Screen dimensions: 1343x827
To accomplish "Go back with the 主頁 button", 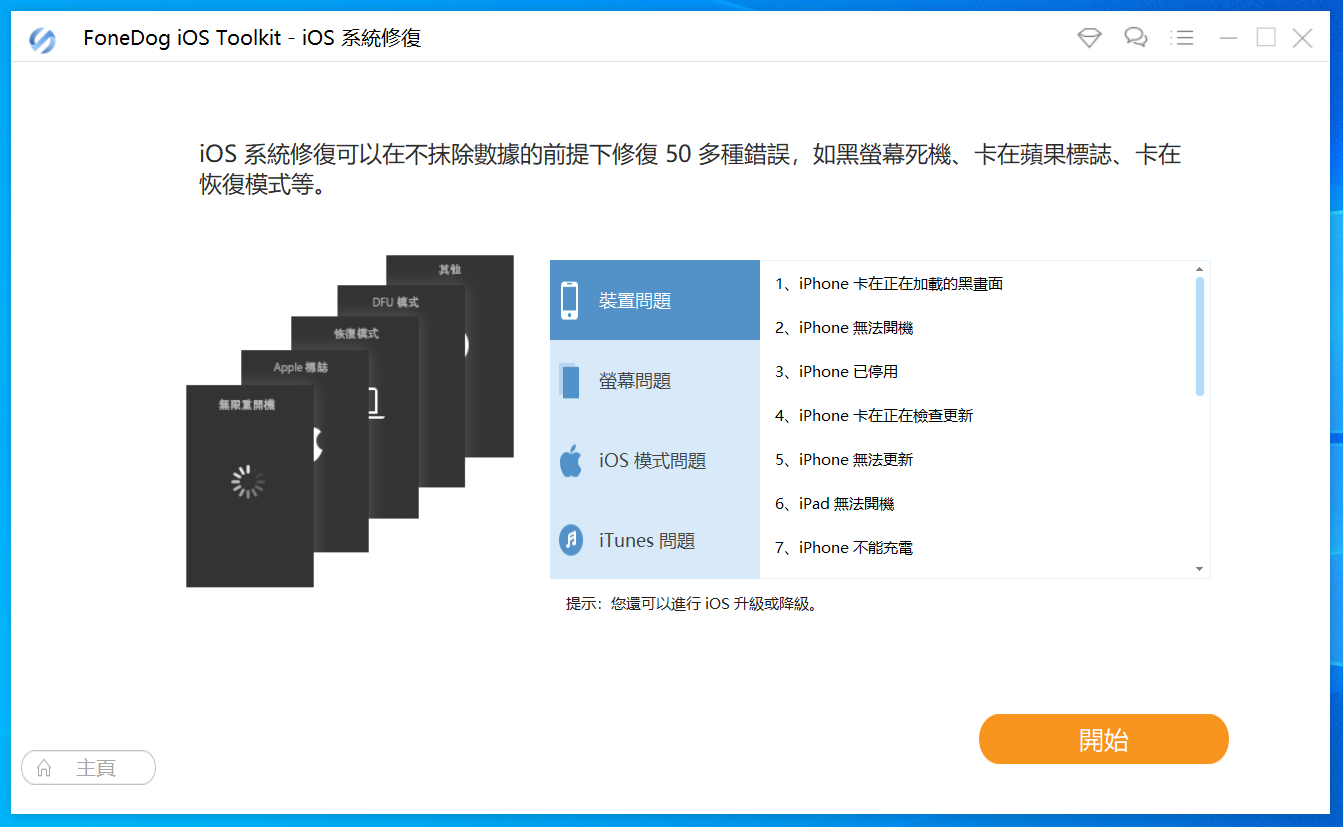I will click(88, 768).
